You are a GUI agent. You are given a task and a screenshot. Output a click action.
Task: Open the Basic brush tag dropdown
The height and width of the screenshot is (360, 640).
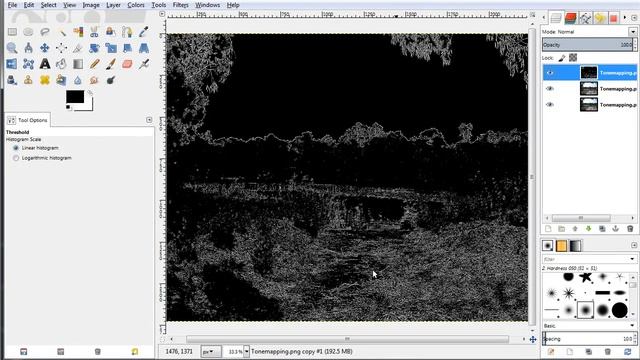(x=632, y=326)
